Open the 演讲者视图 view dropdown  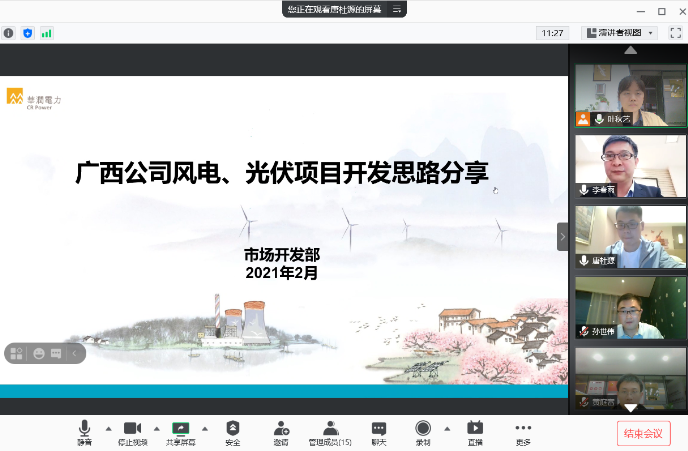click(620, 33)
